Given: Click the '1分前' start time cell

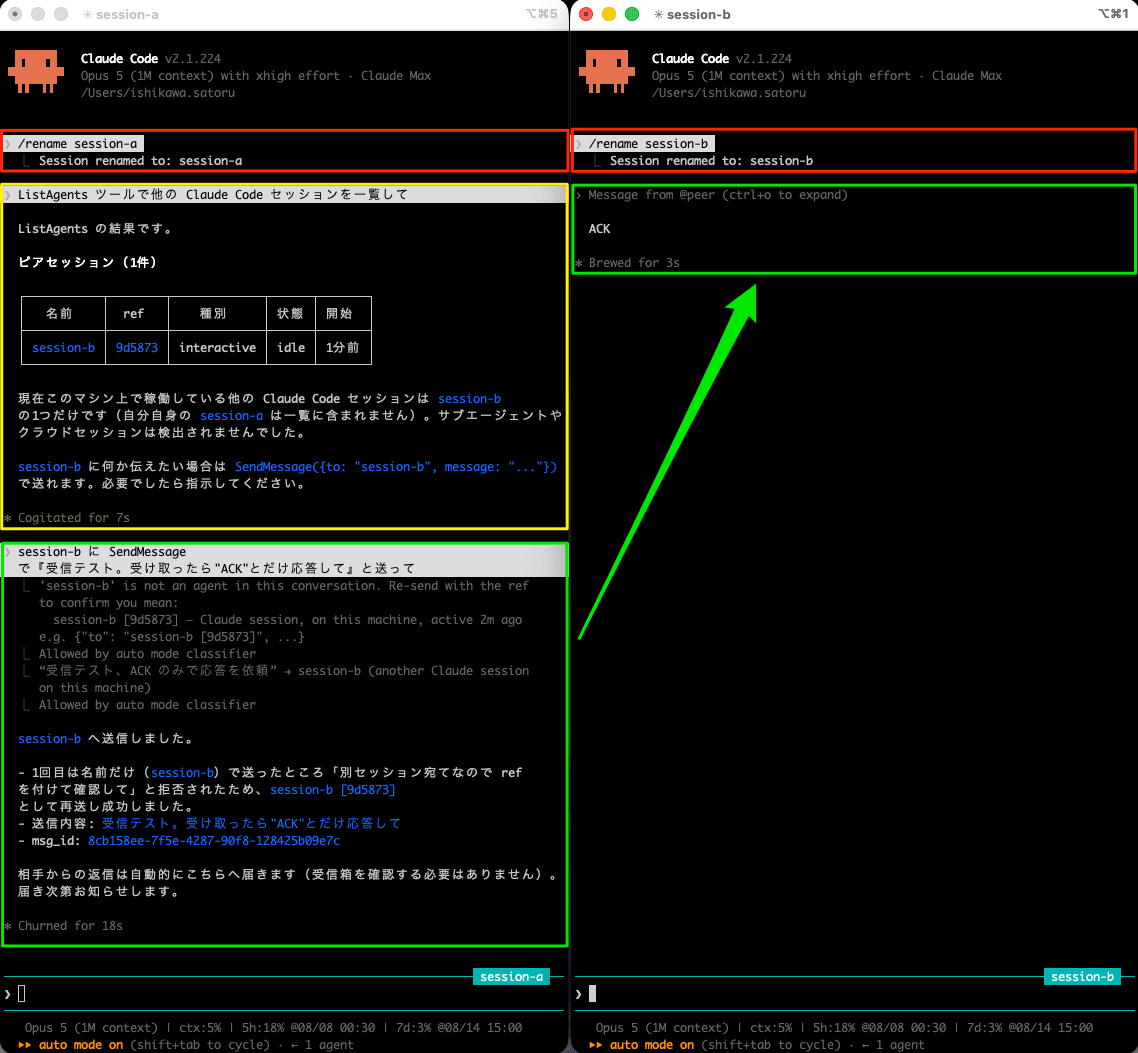Looking at the screenshot, I should pyautogui.click(x=343, y=348).
